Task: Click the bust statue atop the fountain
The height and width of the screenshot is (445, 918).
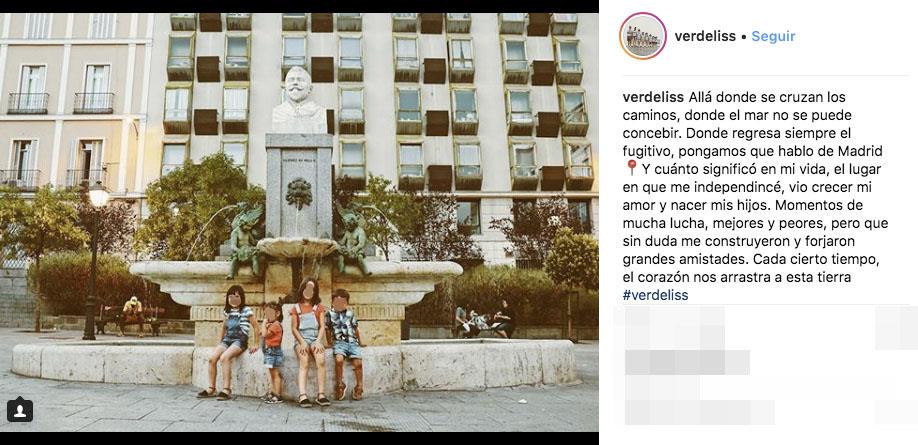Action: pyautogui.click(x=299, y=101)
